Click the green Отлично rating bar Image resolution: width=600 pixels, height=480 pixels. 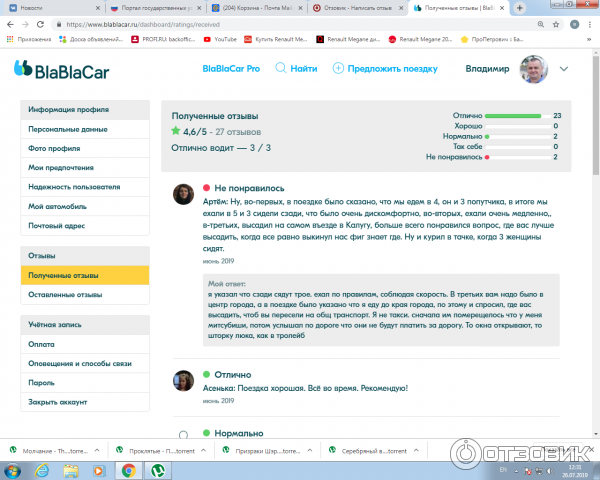(511, 116)
